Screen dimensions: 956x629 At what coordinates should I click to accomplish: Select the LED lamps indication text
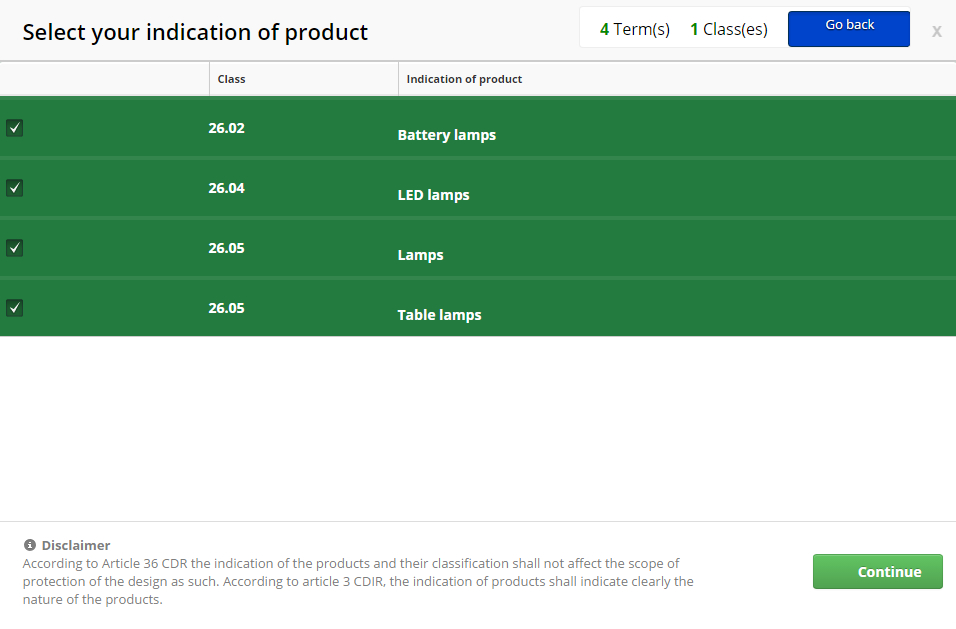click(433, 195)
